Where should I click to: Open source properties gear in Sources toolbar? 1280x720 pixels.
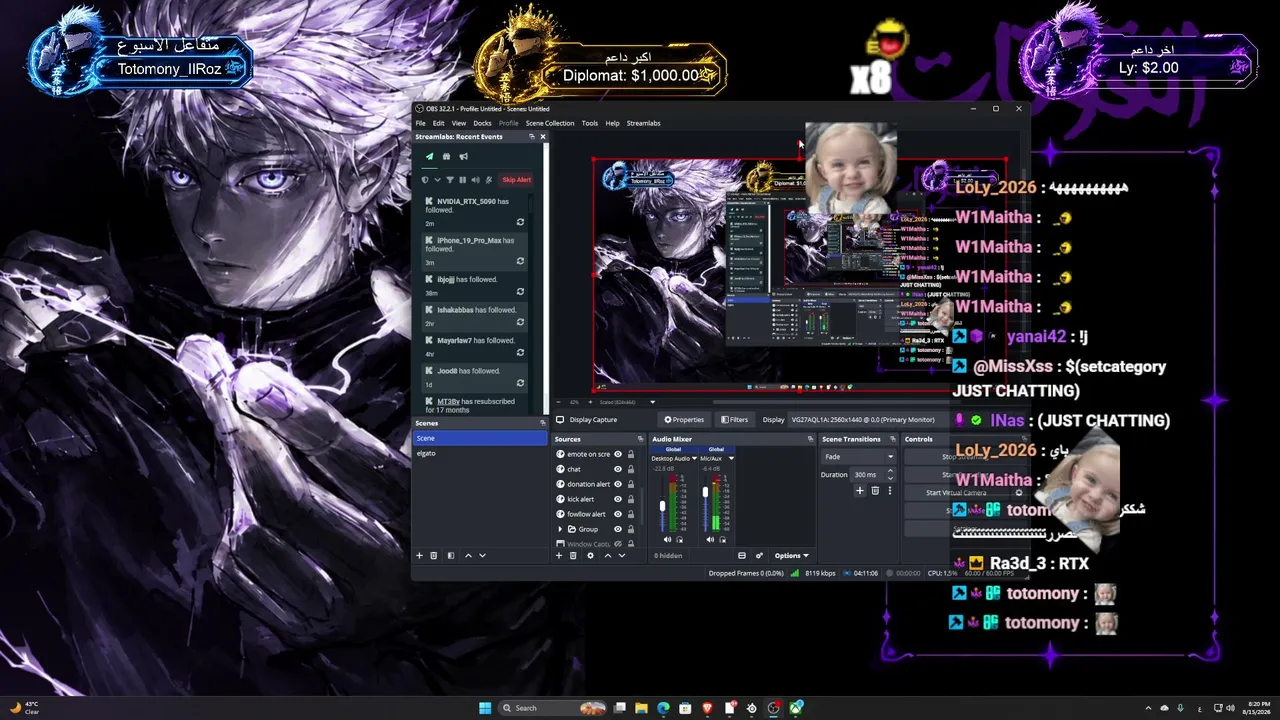coord(590,555)
